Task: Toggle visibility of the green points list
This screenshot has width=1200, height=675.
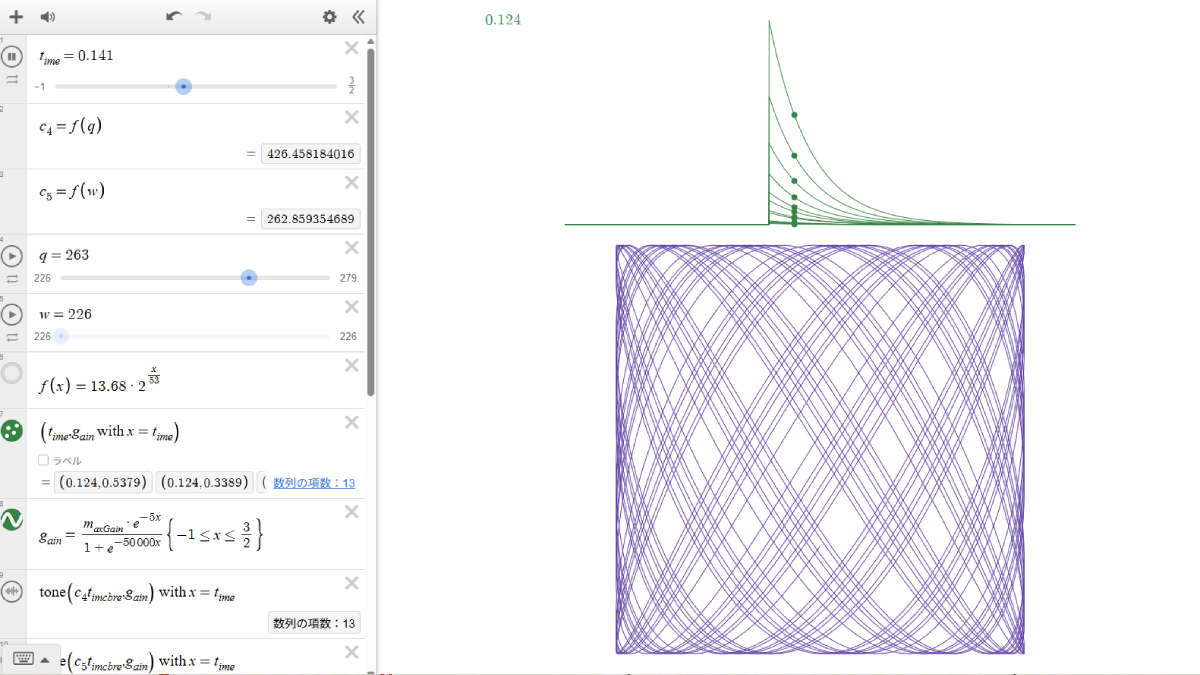Action: 12,431
